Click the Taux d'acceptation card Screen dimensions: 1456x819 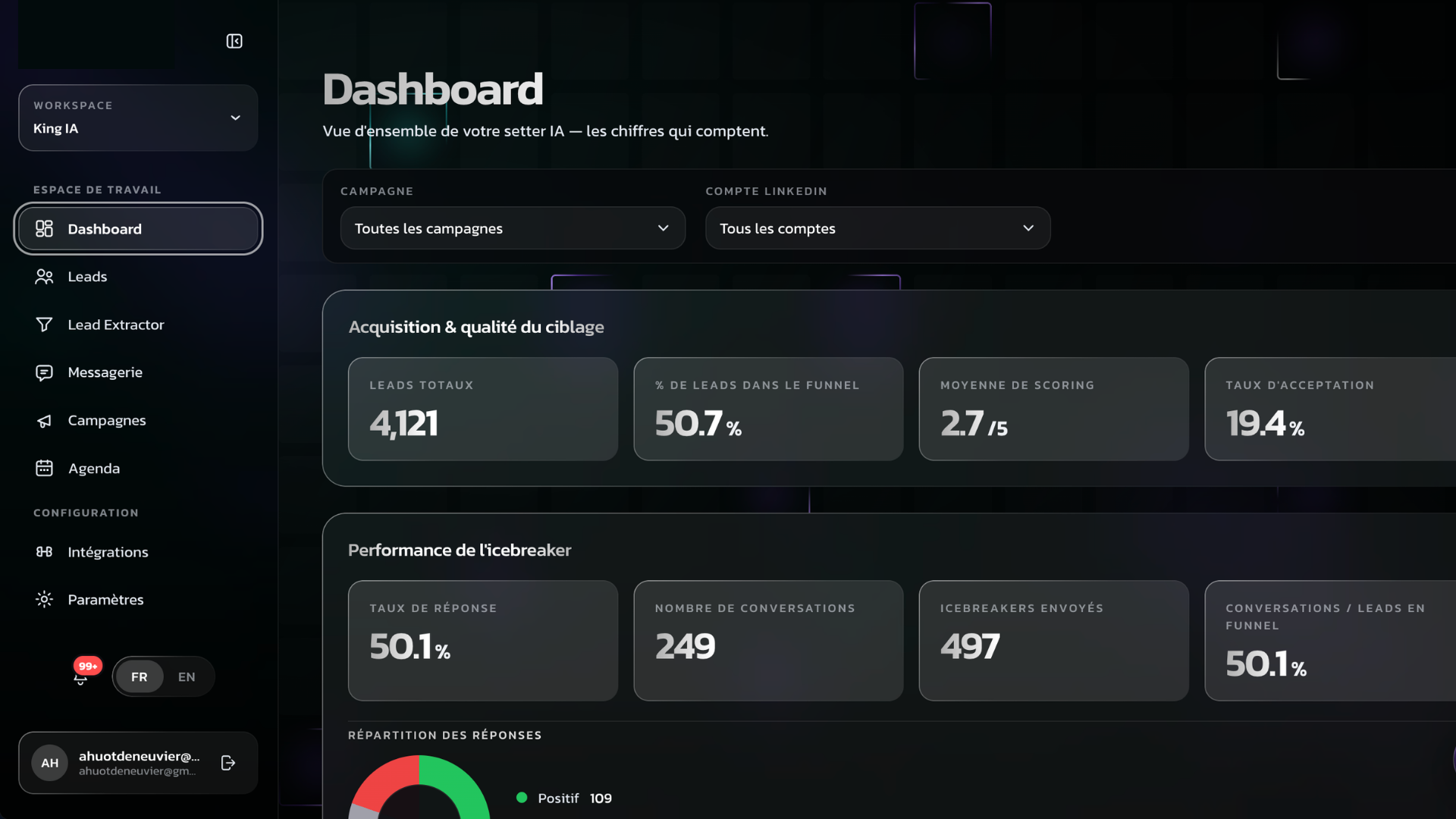(1330, 409)
